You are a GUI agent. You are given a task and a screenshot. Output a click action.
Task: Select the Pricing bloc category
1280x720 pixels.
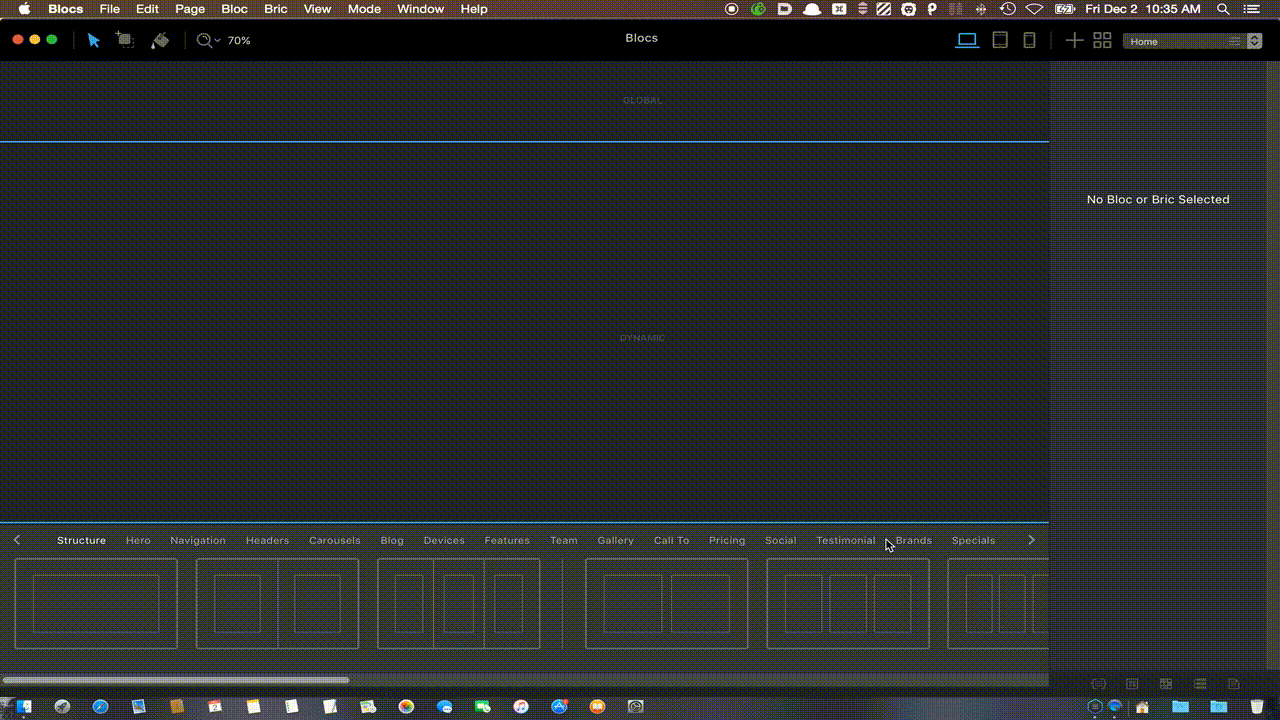click(727, 540)
